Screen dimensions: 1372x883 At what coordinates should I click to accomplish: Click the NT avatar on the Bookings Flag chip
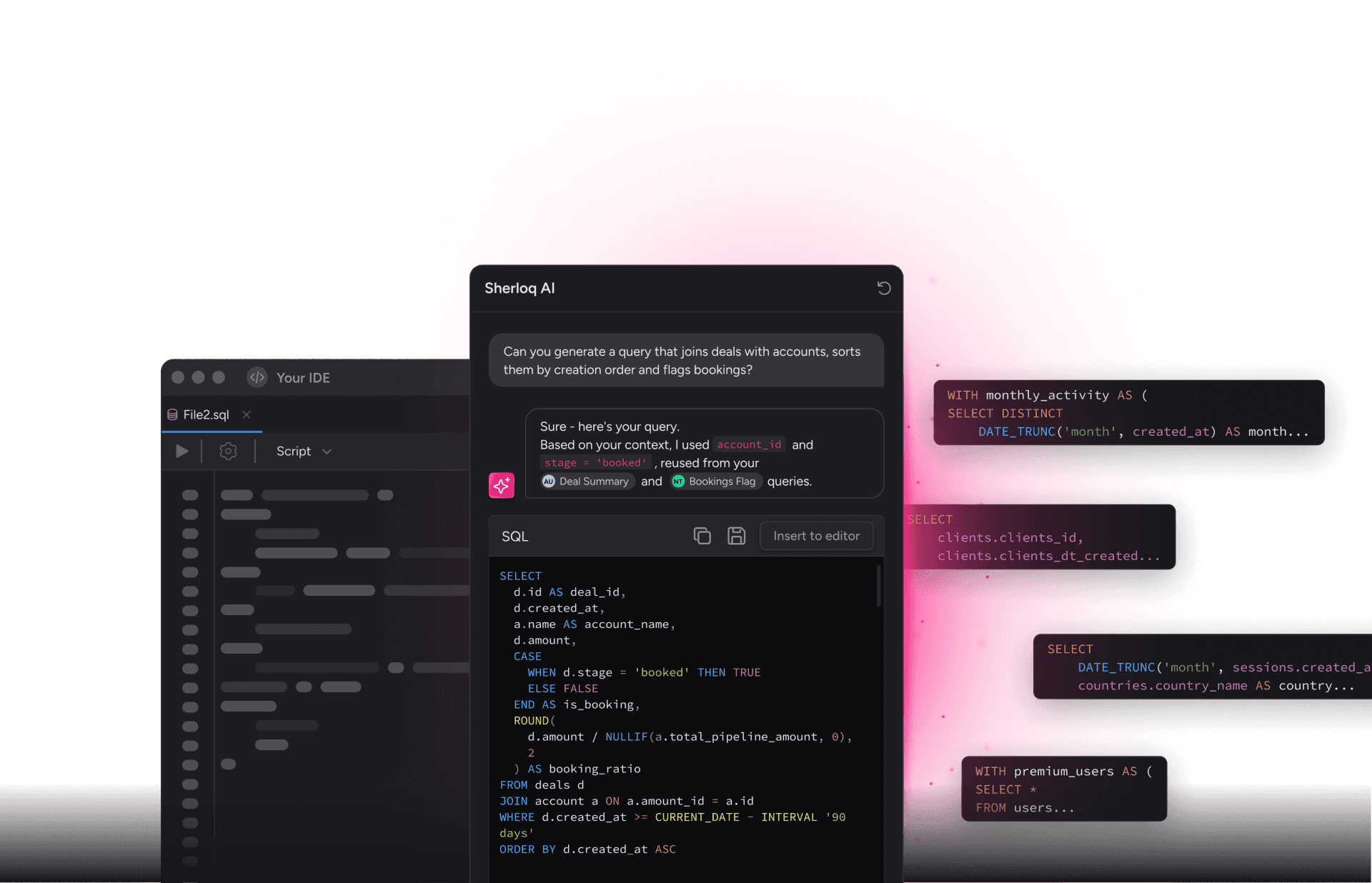(677, 482)
